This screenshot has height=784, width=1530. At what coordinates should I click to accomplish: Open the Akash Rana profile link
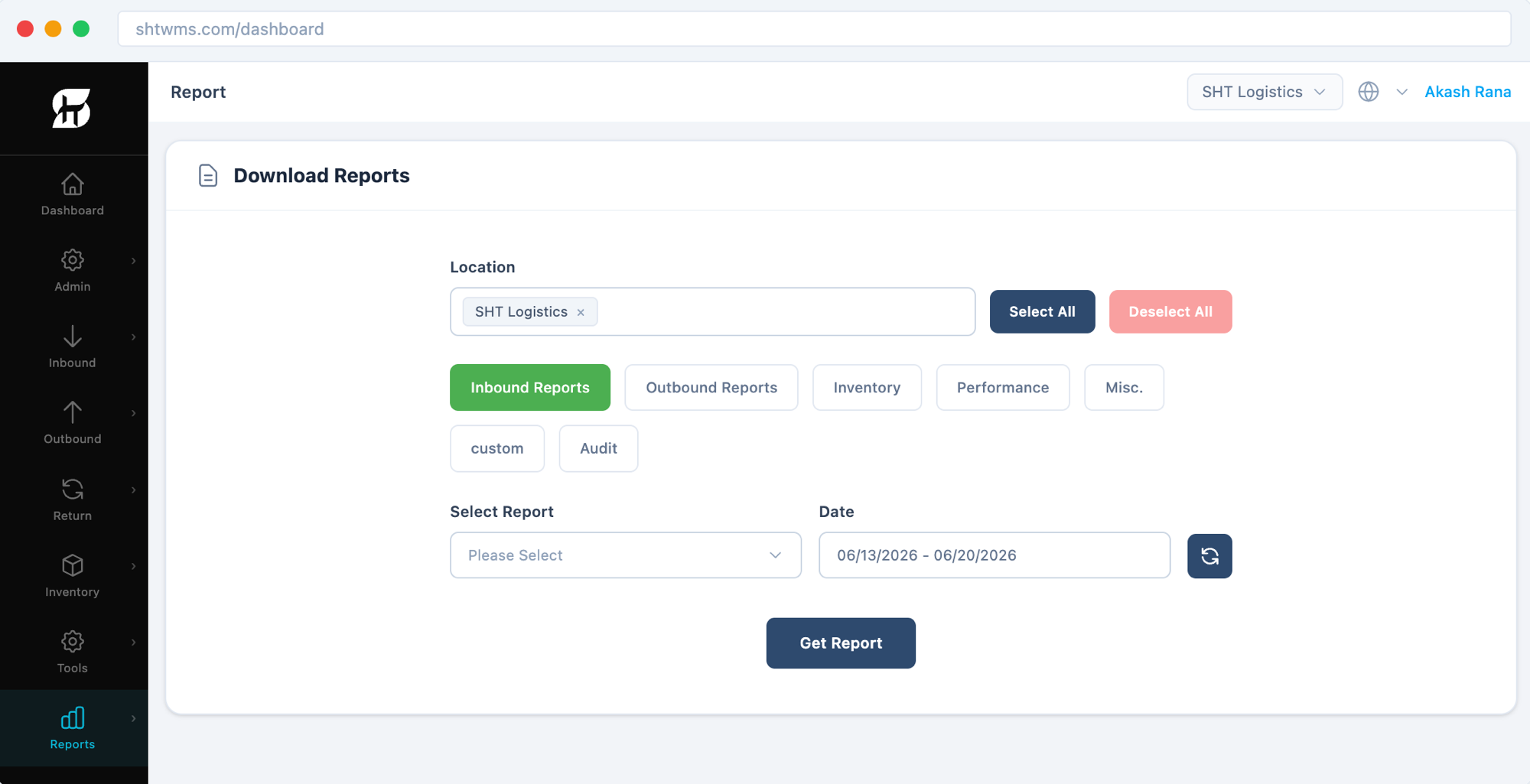click(1467, 92)
